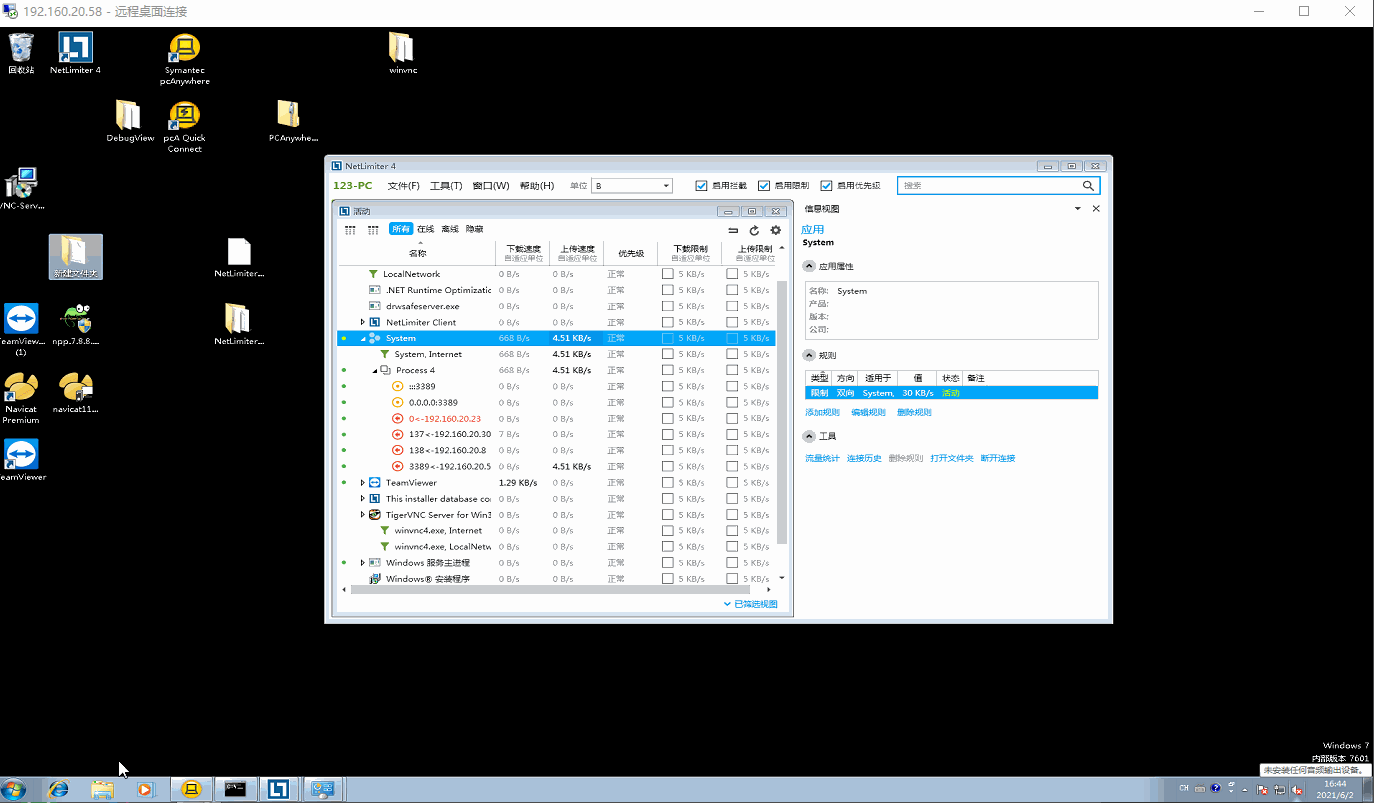Expand the Windows 服务主进程 tree node

[x=363, y=563]
